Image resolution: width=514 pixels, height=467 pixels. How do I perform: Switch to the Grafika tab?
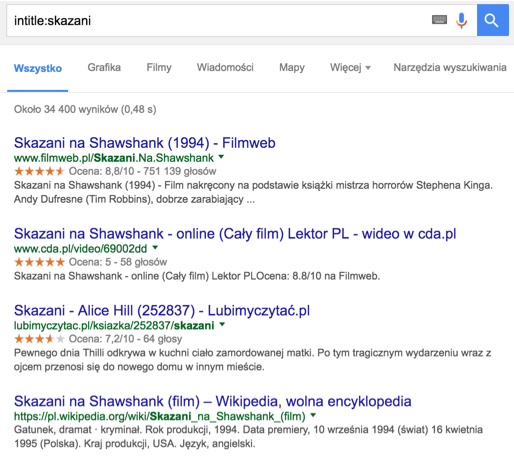104,67
